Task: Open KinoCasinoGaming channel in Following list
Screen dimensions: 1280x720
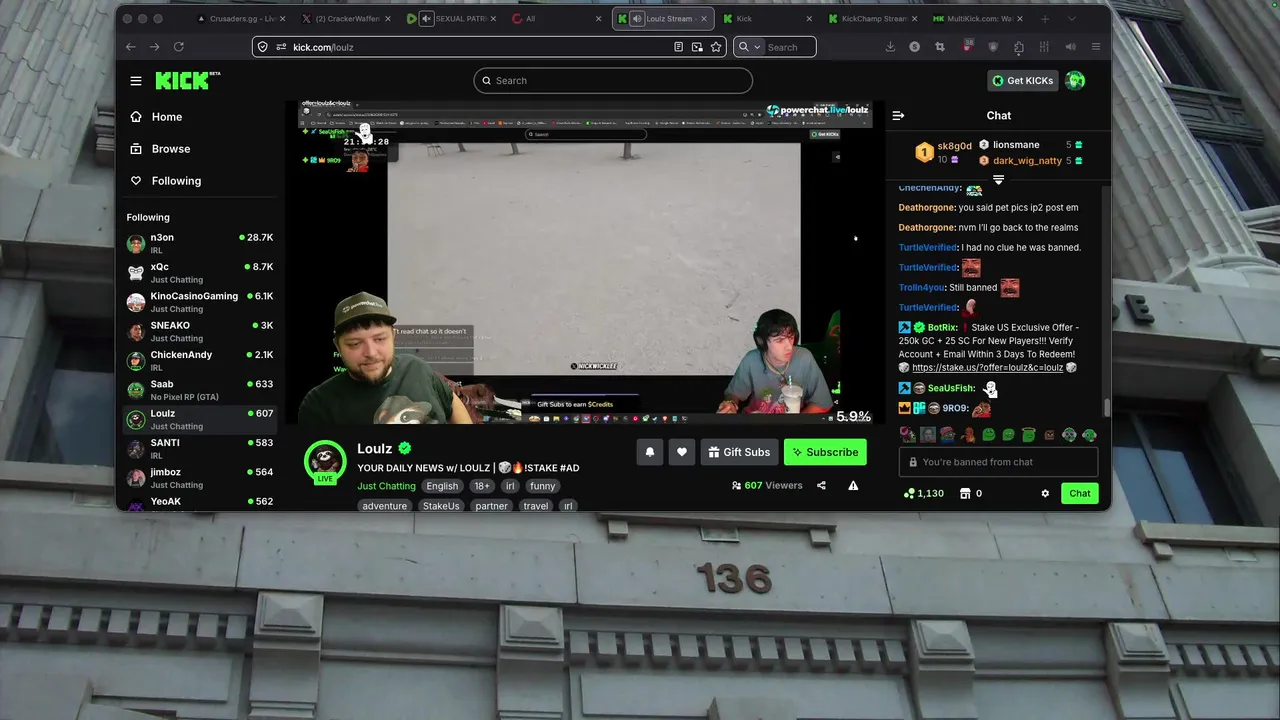Action: [199, 302]
